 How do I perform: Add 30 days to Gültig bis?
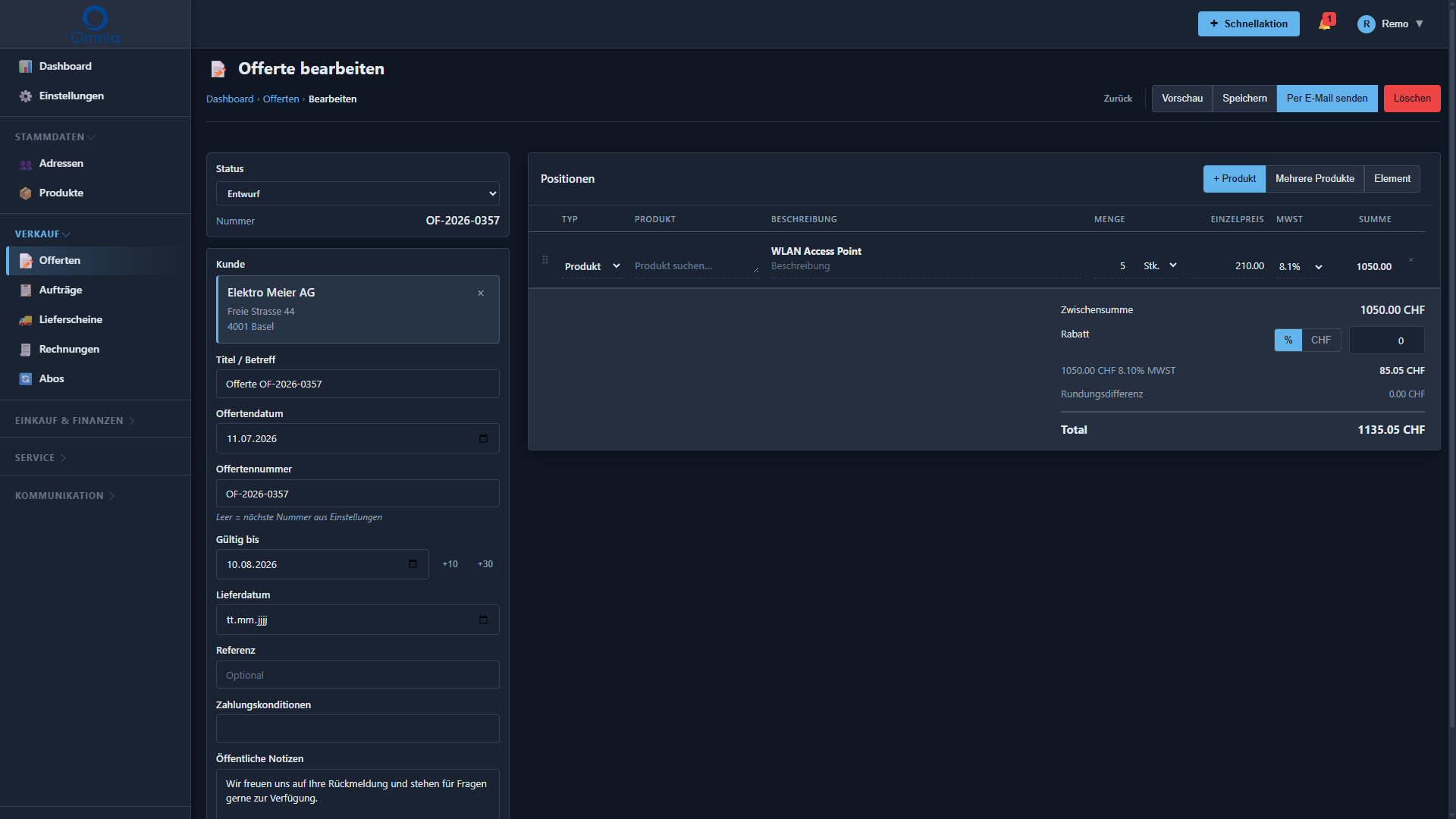(x=485, y=564)
